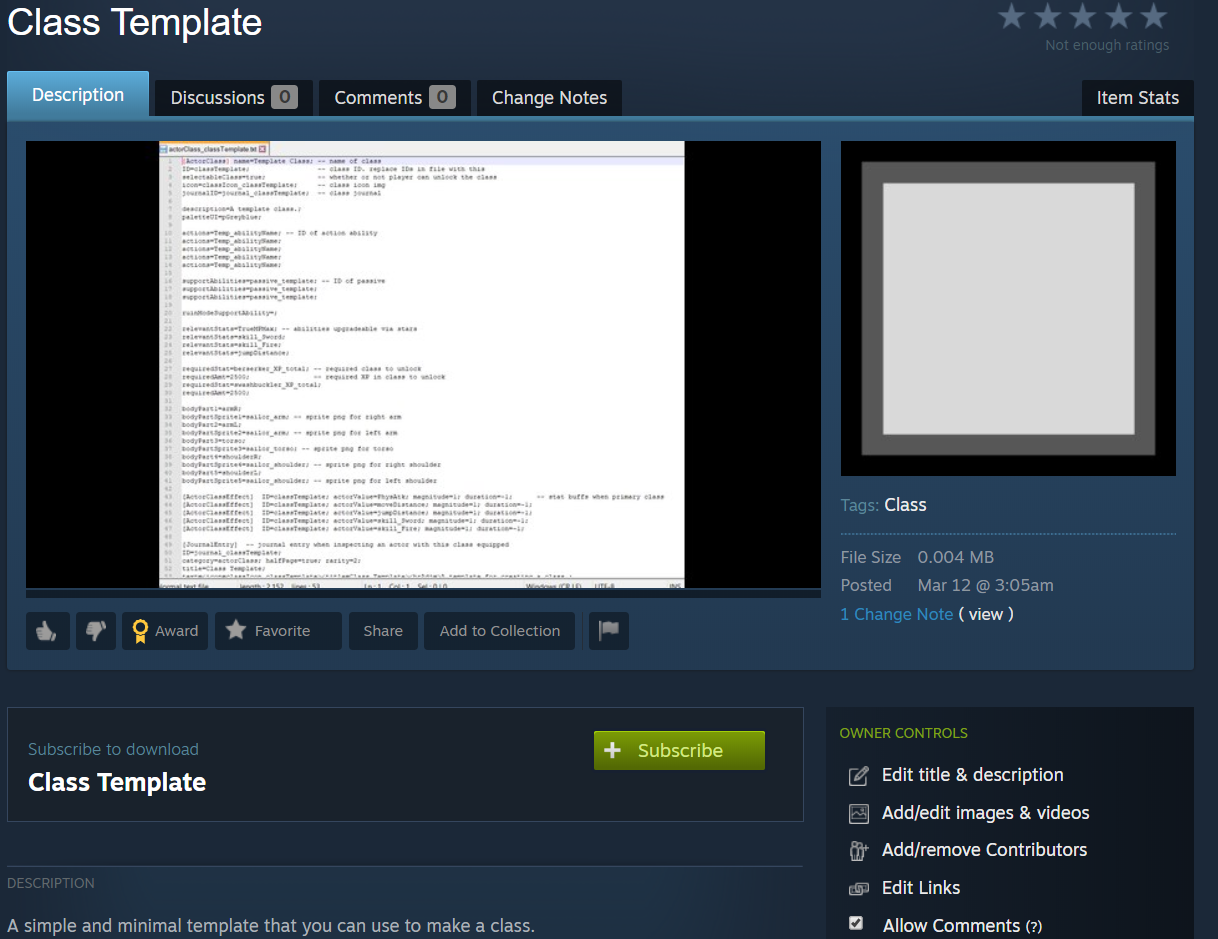1218x939 pixels.
Task: Open the grey square preview image
Action: coord(1008,308)
